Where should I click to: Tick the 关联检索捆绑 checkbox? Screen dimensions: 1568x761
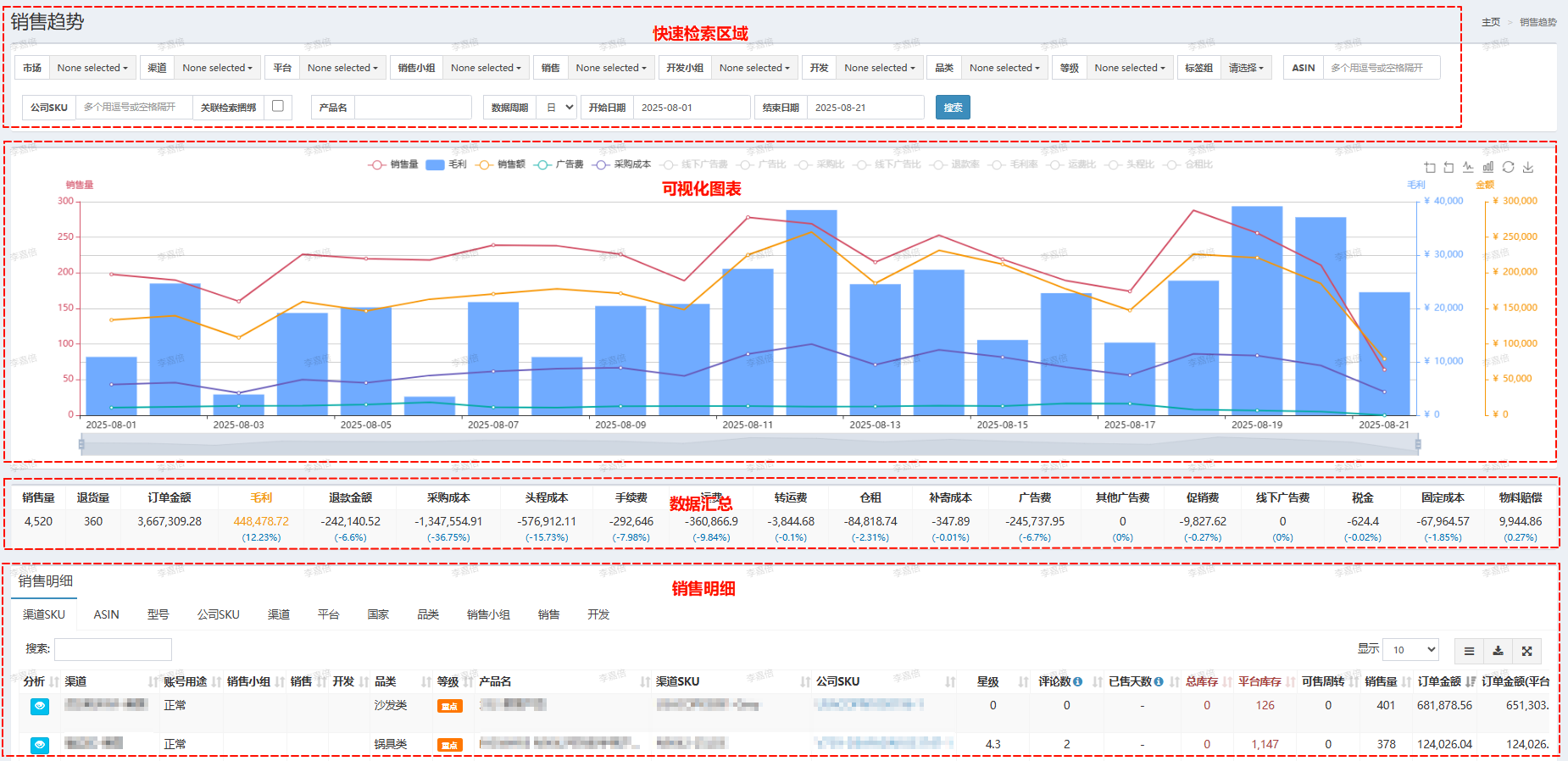(277, 107)
